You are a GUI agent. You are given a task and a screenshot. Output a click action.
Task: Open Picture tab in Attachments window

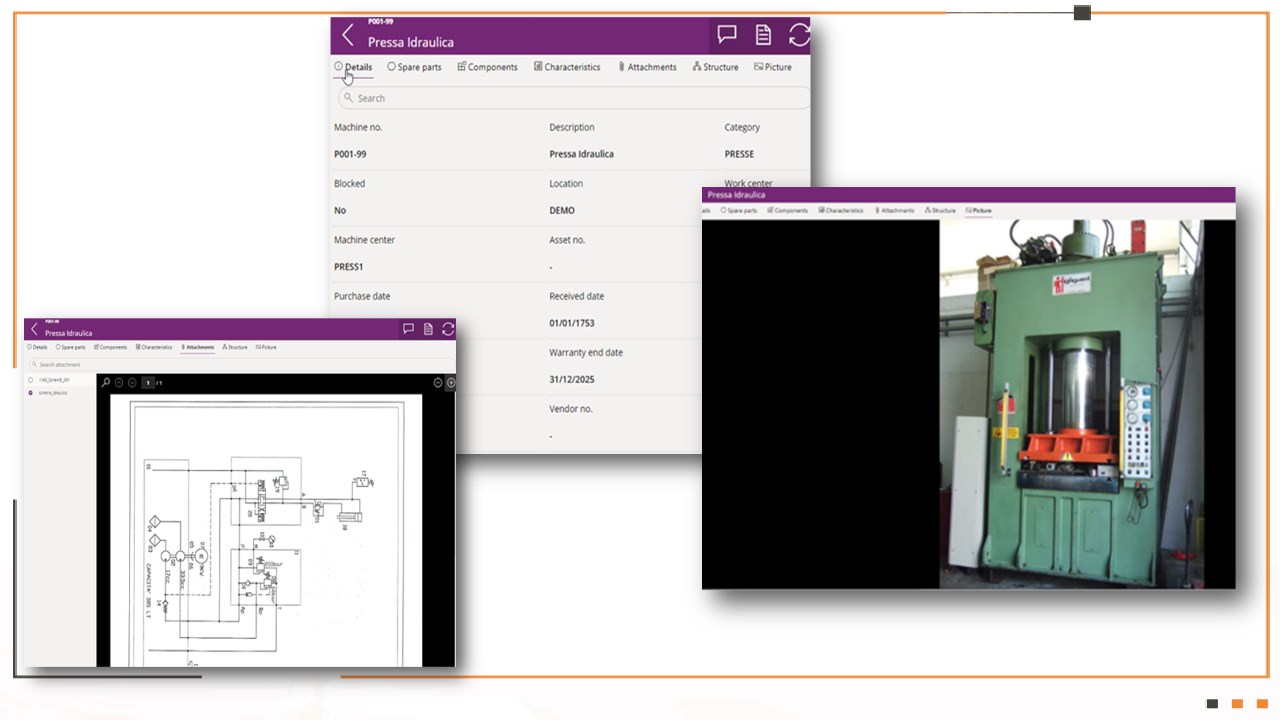[266, 347]
